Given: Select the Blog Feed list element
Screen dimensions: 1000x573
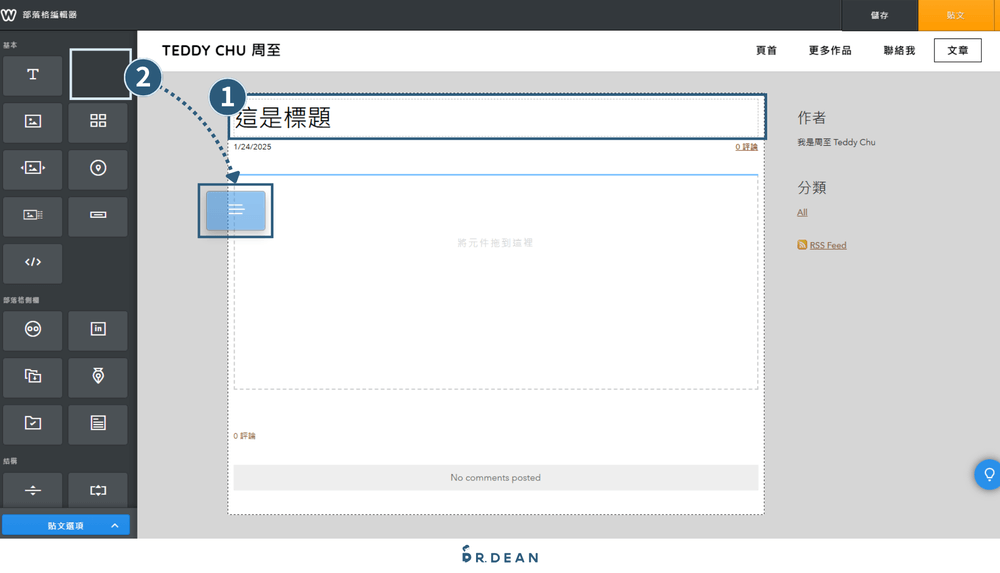Looking at the screenshot, I should [x=98, y=424].
